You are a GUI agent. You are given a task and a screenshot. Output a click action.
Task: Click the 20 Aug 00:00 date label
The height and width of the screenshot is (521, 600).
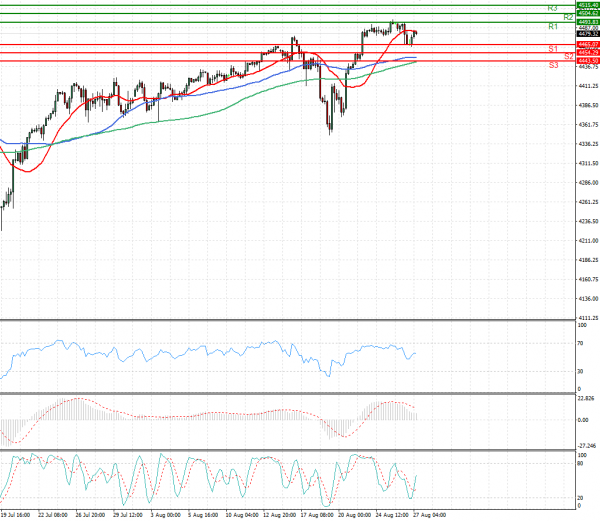tap(354, 515)
